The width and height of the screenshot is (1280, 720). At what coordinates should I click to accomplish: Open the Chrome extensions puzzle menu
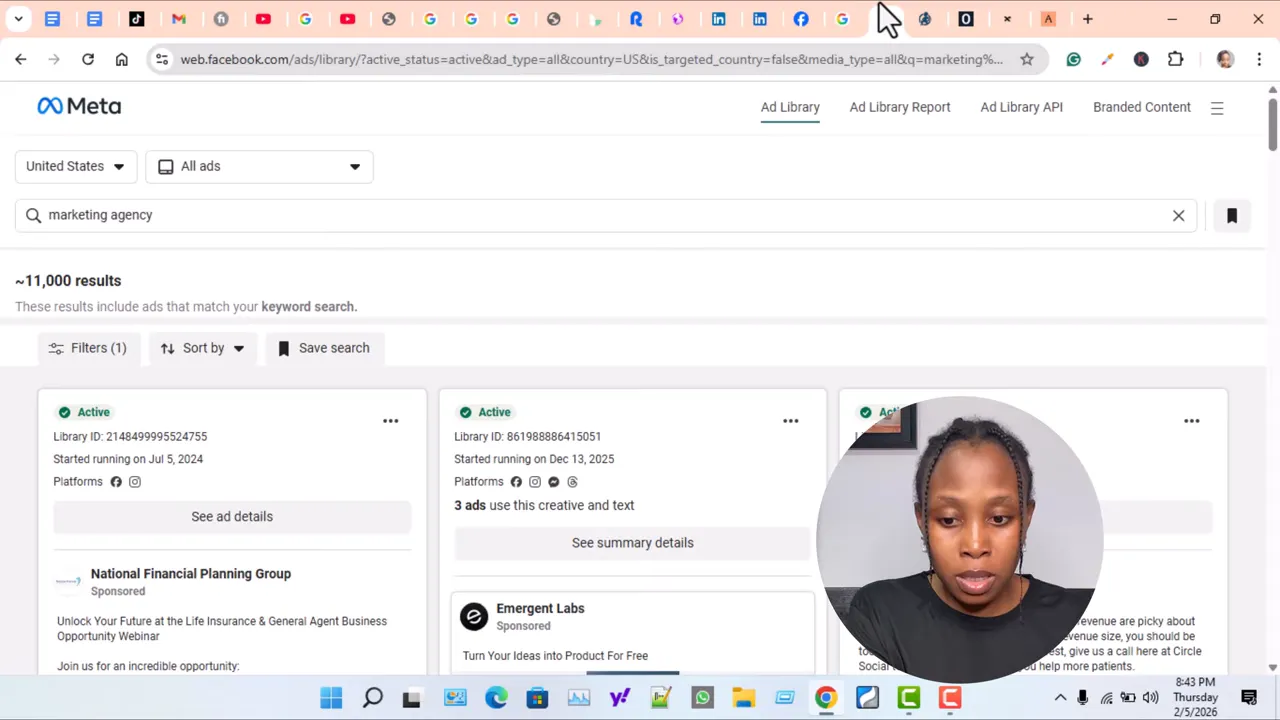tap(1176, 60)
